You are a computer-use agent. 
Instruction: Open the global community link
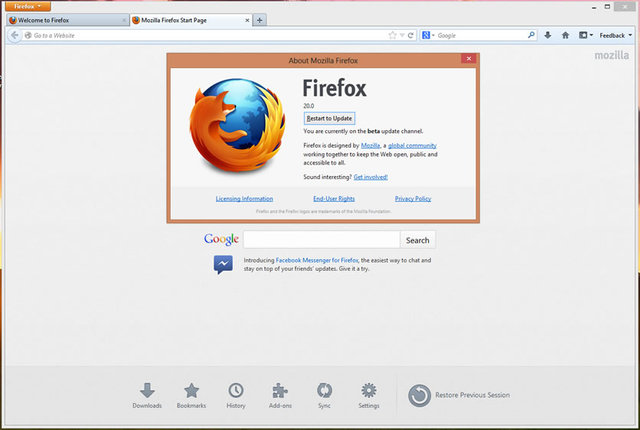[x=412, y=146]
